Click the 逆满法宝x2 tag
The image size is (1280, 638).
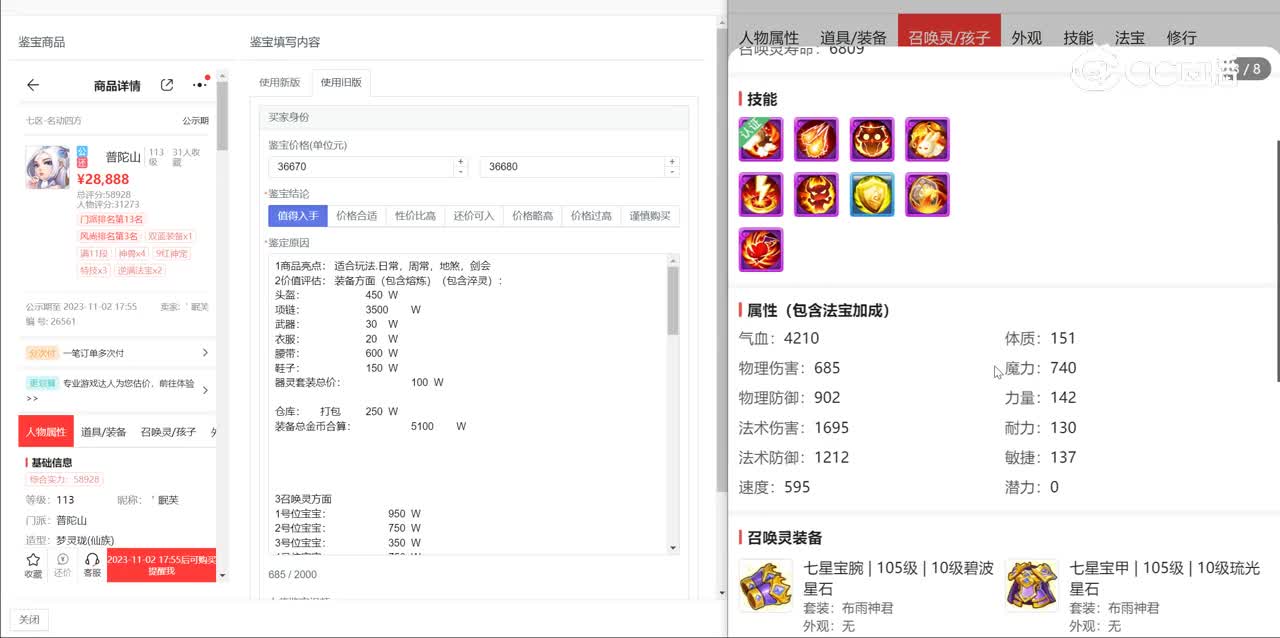140,270
